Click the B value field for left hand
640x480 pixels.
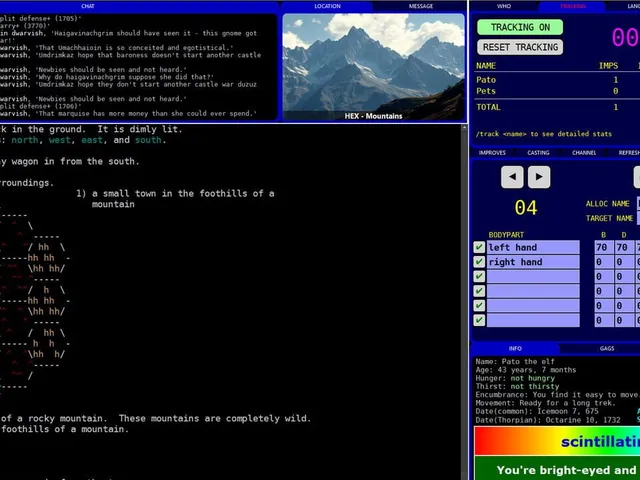coord(604,247)
